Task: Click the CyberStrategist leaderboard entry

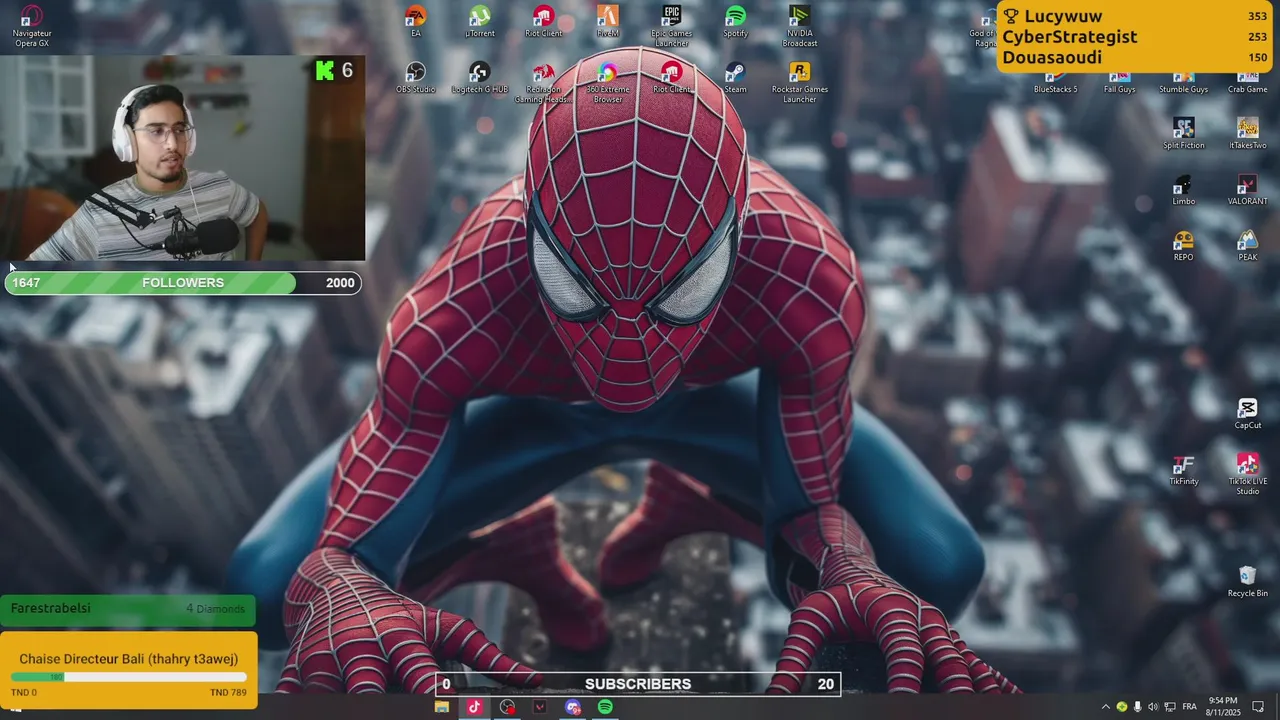Action: (x=1136, y=37)
